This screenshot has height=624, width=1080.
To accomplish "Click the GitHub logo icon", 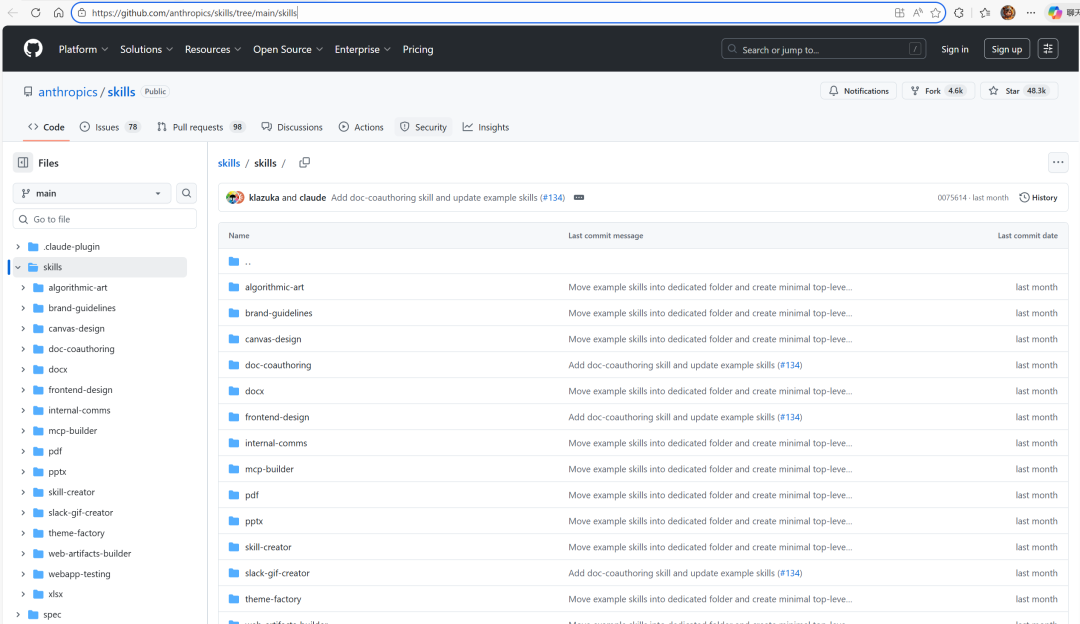I will [33, 49].
